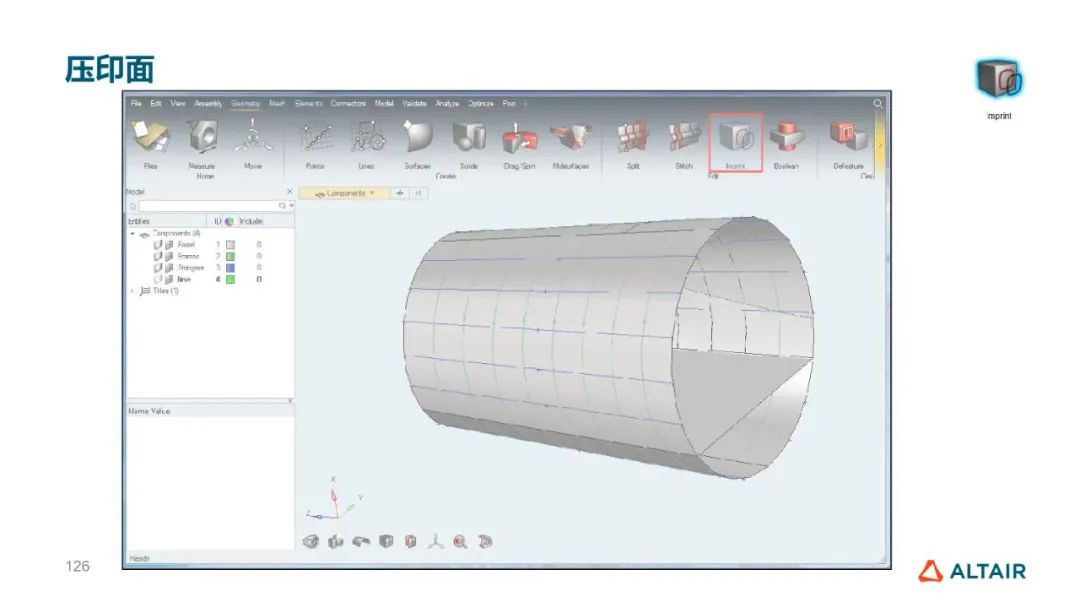Click the Defeature tool icon
The width and height of the screenshot is (1080, 608).
(847, 141)
